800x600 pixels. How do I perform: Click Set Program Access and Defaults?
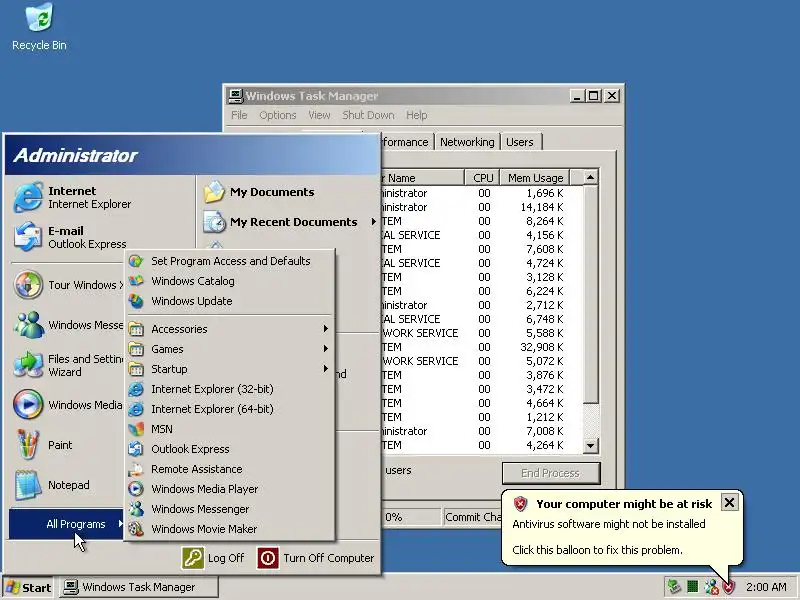tap(230, 261)
